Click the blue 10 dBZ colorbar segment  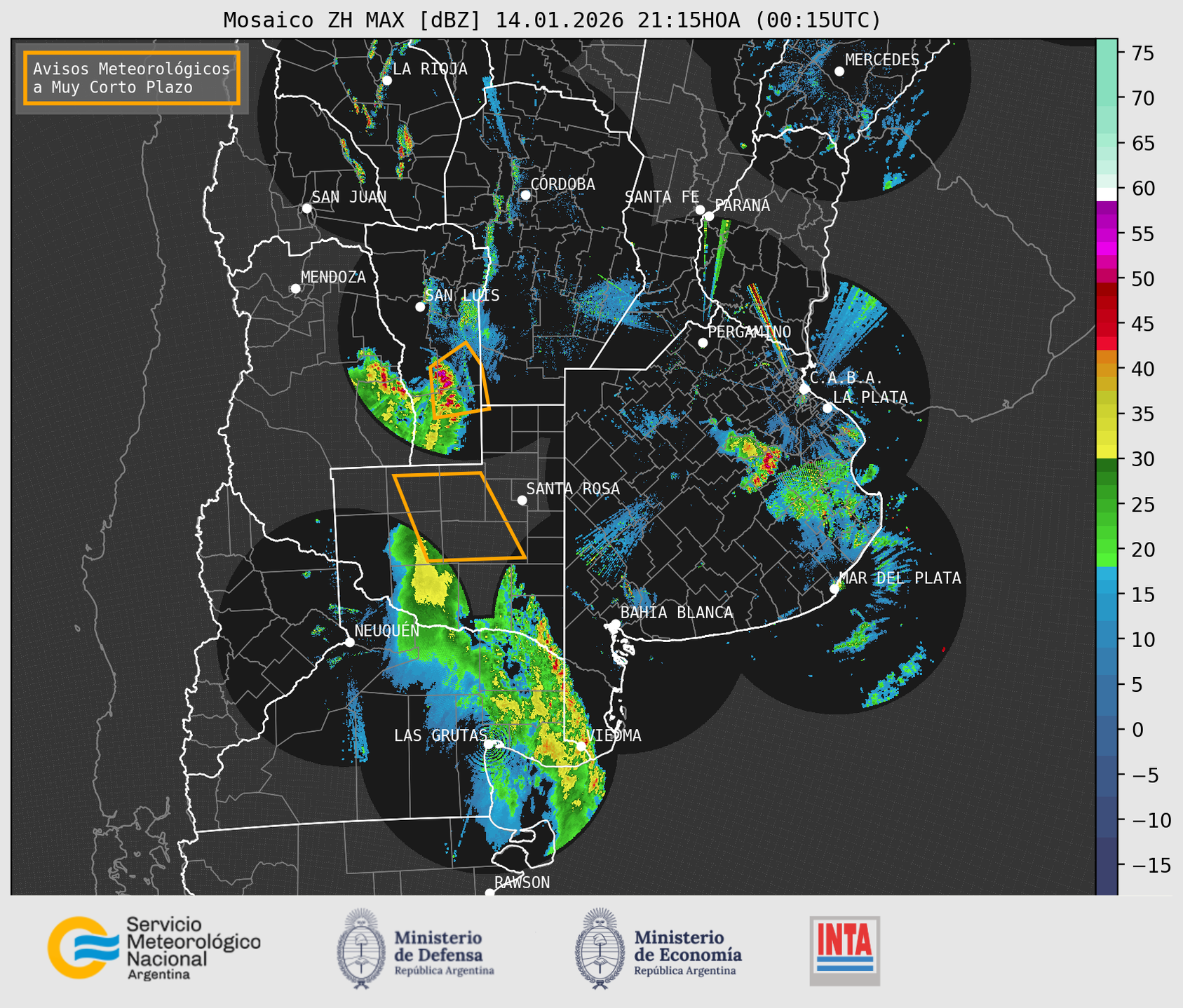coord(1107,639)
